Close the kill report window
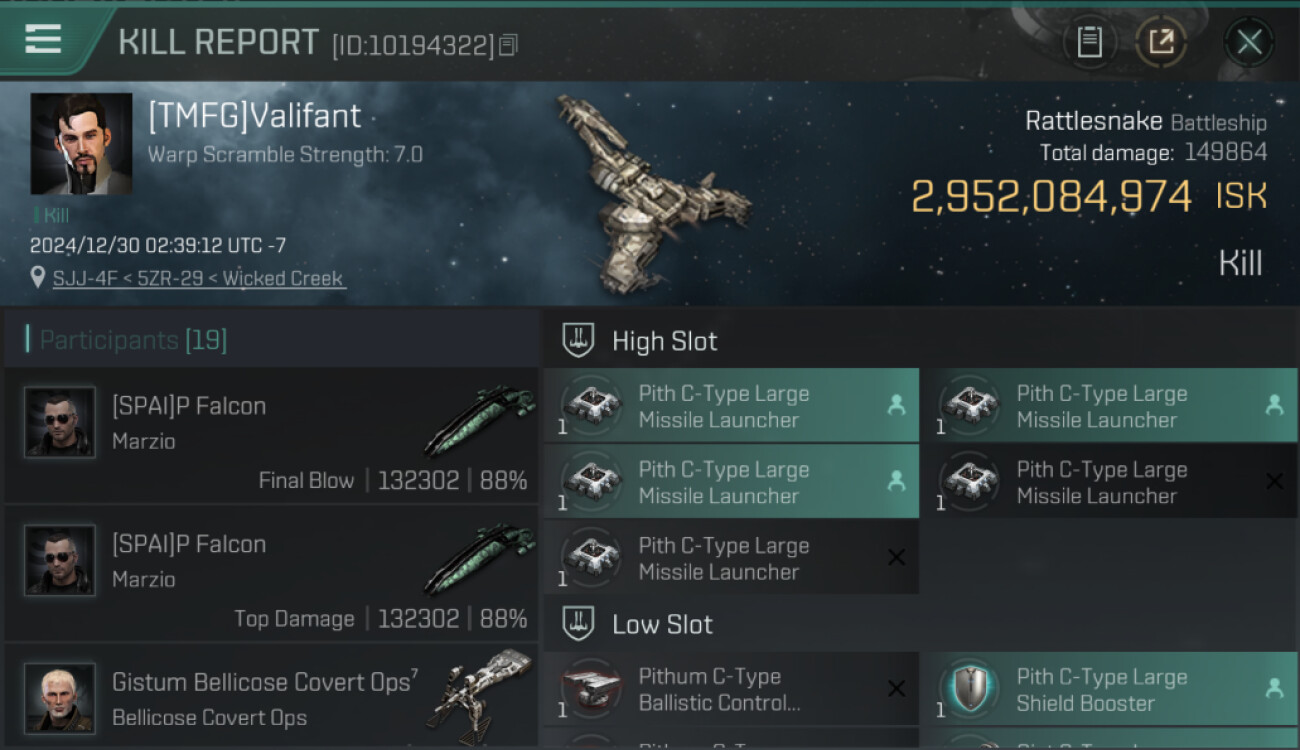Image resolution: width=1300 pixels, height=750 pixels. (1249, 42)
